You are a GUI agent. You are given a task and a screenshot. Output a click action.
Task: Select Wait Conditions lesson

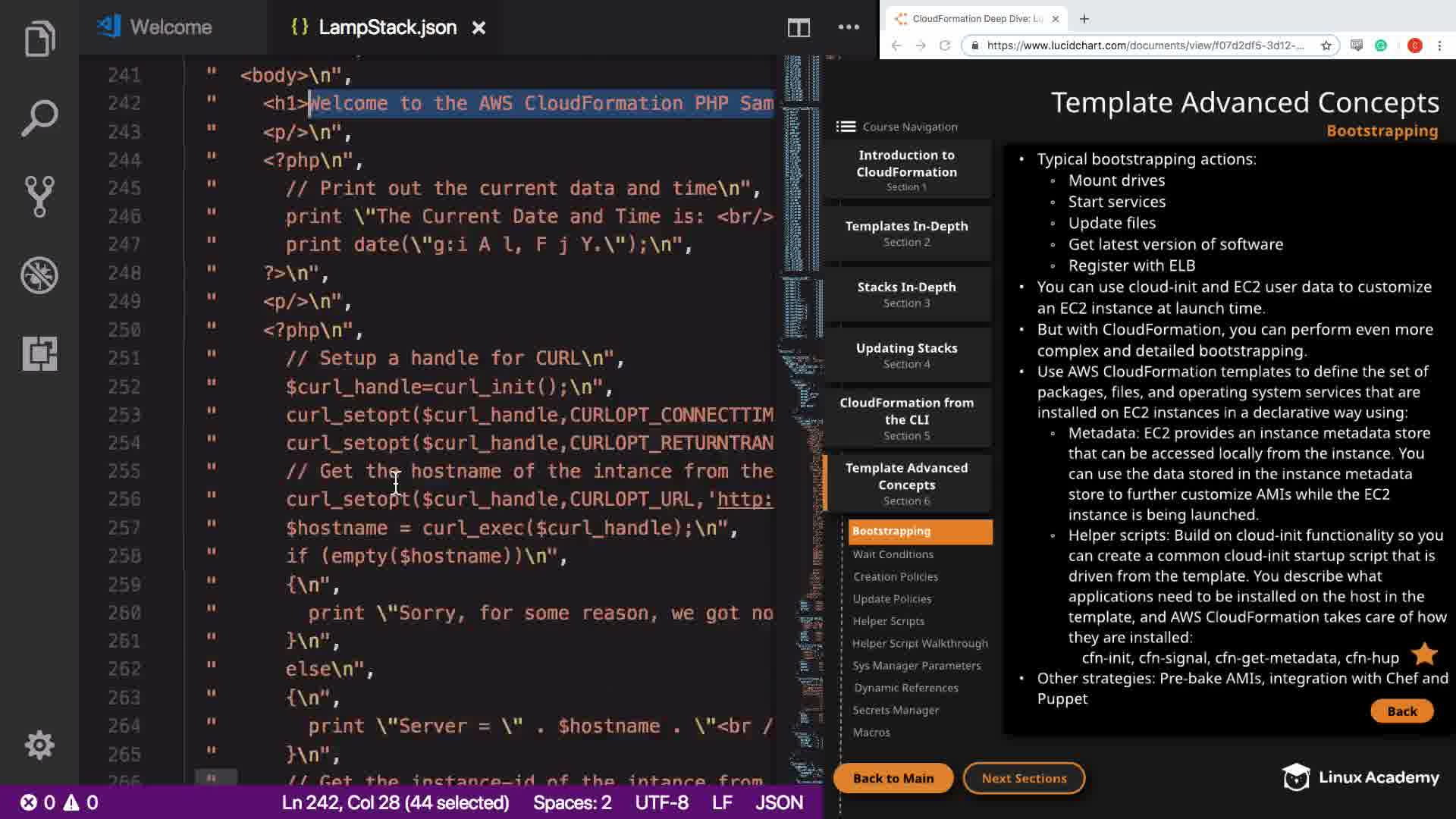click(893, 554)
